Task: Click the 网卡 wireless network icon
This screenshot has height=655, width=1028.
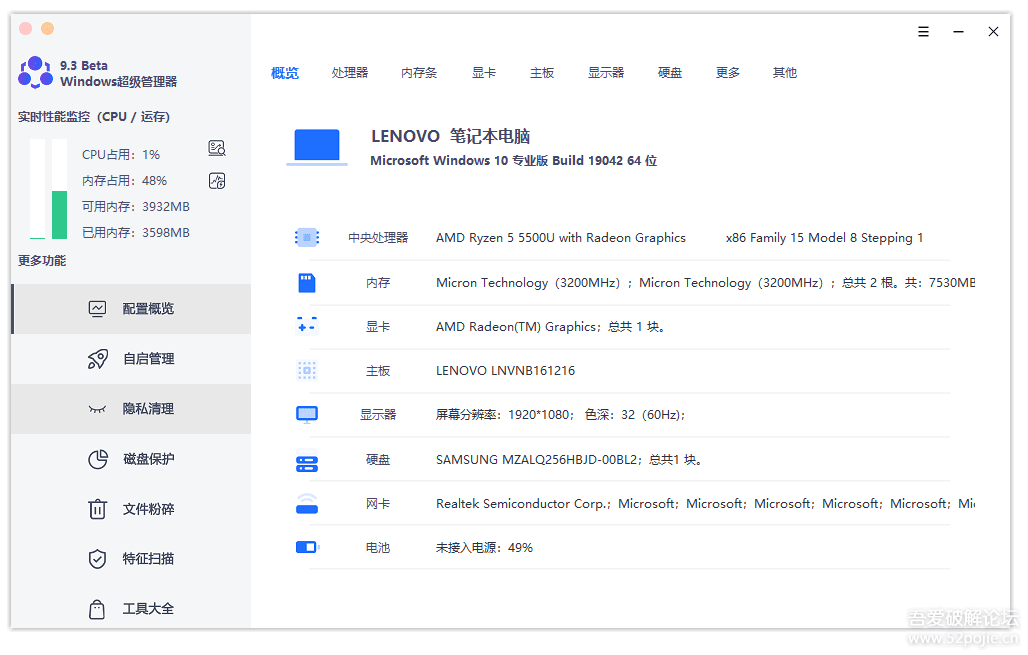Action: pyautogui.click(x=307, y=504)
